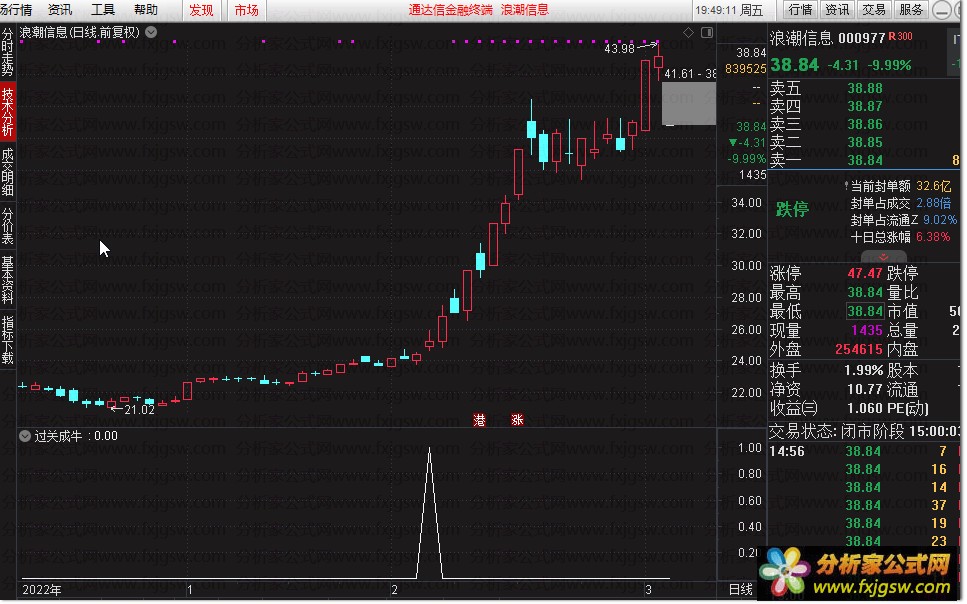
Task: Click the 外盘 value 254615
Action: coord(859,349)
